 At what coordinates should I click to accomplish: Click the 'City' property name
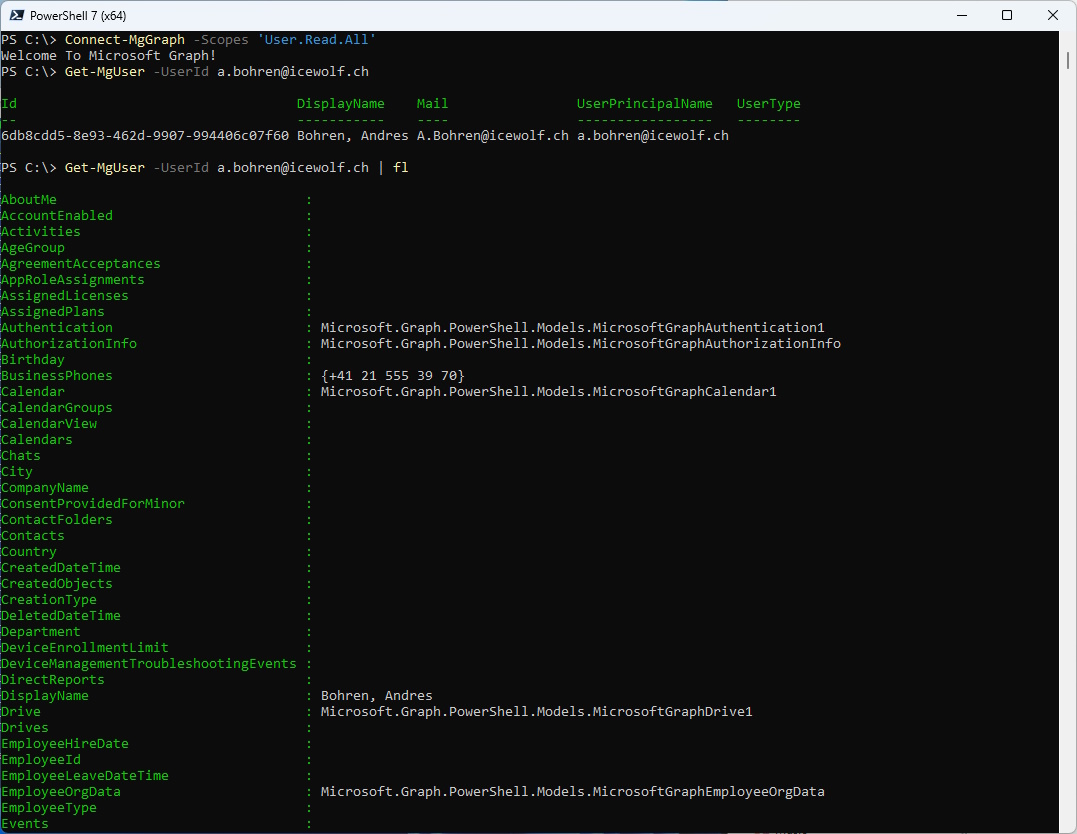[16, 472]
